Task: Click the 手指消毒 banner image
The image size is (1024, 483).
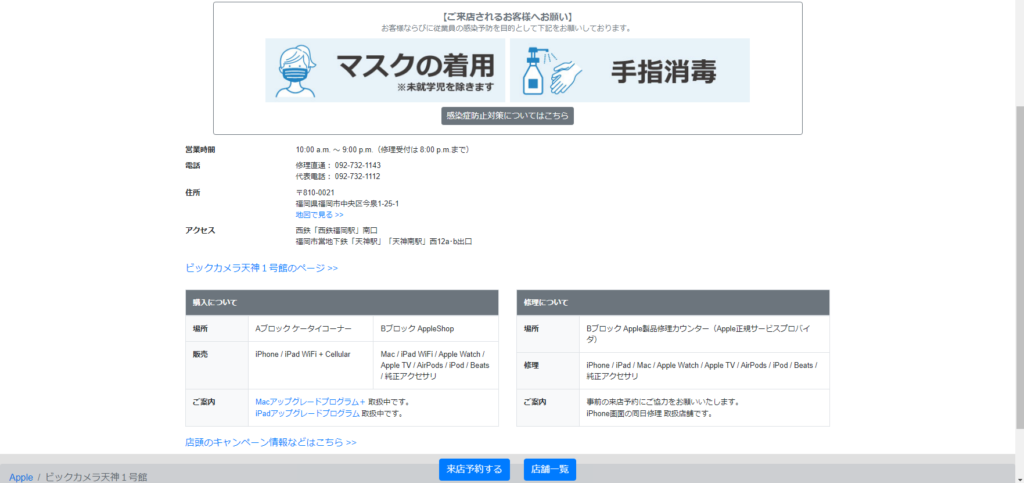Action: click(x=630, y=70)
